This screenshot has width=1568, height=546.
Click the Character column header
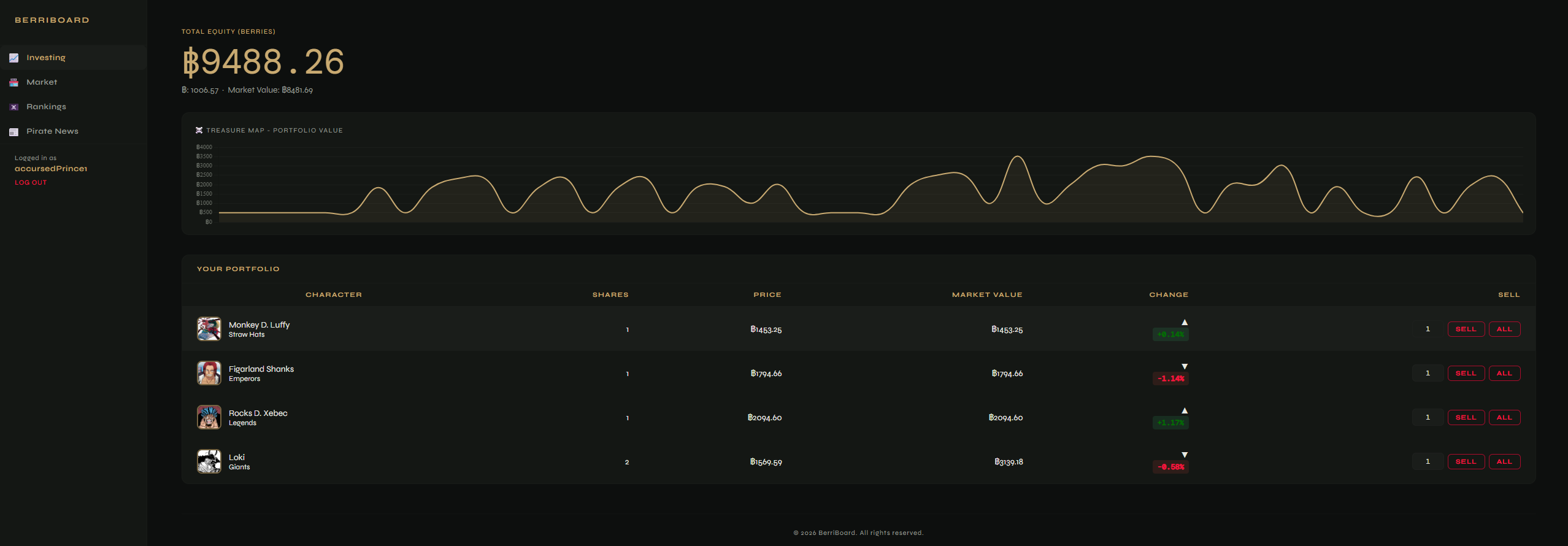334,295
